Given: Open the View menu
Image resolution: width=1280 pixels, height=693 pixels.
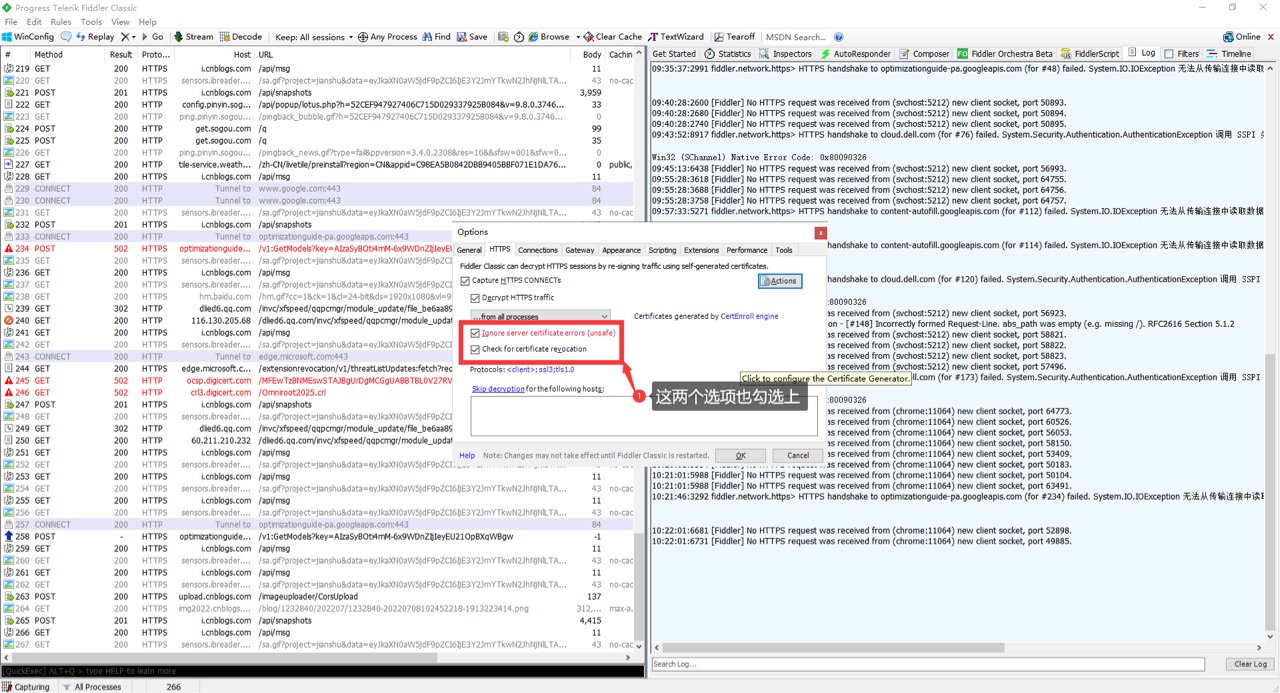Looking at the screenshot, I should [120, 21].
